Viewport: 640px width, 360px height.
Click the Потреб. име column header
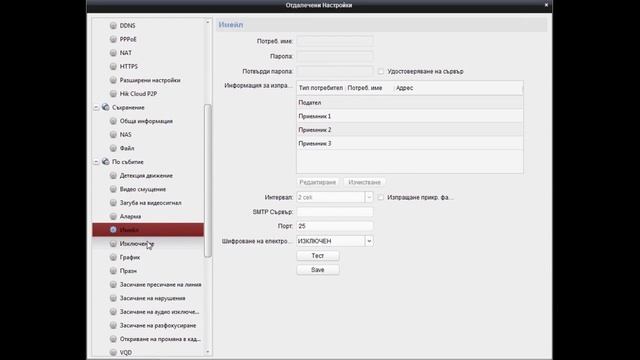click(x=370, y=88)
